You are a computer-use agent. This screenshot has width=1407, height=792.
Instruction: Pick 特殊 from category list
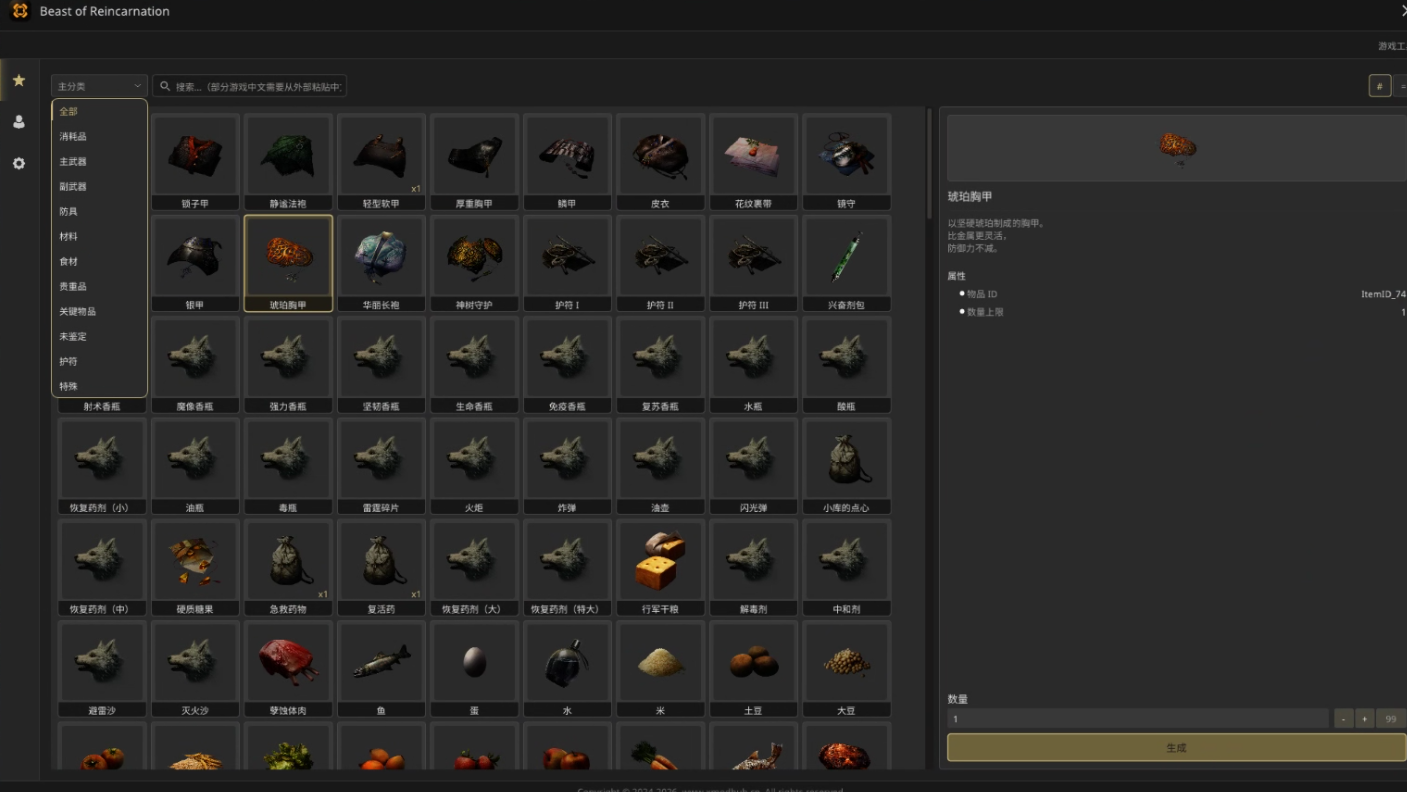tap(99, 386)
